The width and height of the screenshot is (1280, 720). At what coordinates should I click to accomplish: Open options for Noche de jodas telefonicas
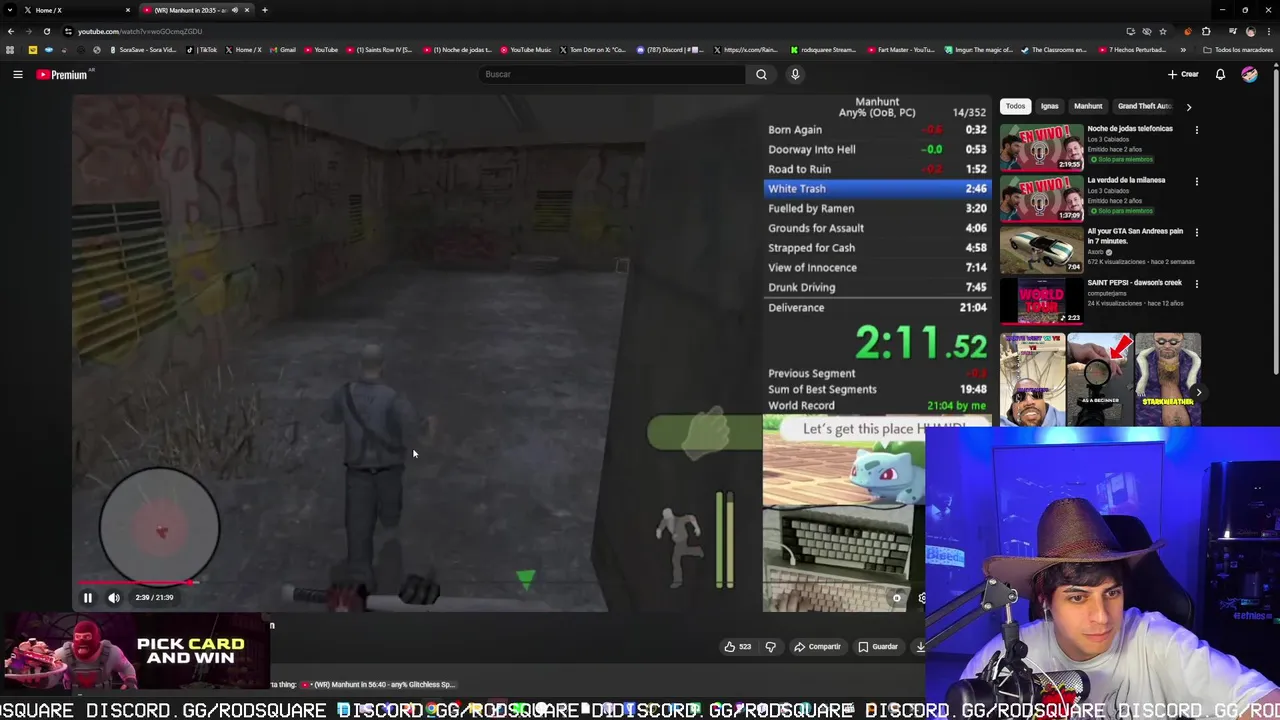pos(1196,130)
